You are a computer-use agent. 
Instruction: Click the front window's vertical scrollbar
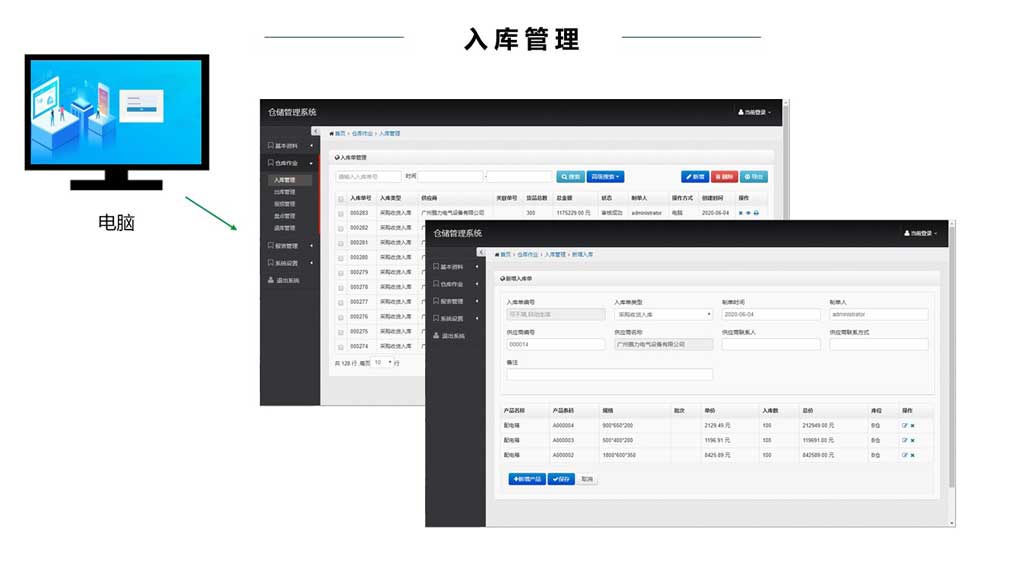tap(951, 370)
